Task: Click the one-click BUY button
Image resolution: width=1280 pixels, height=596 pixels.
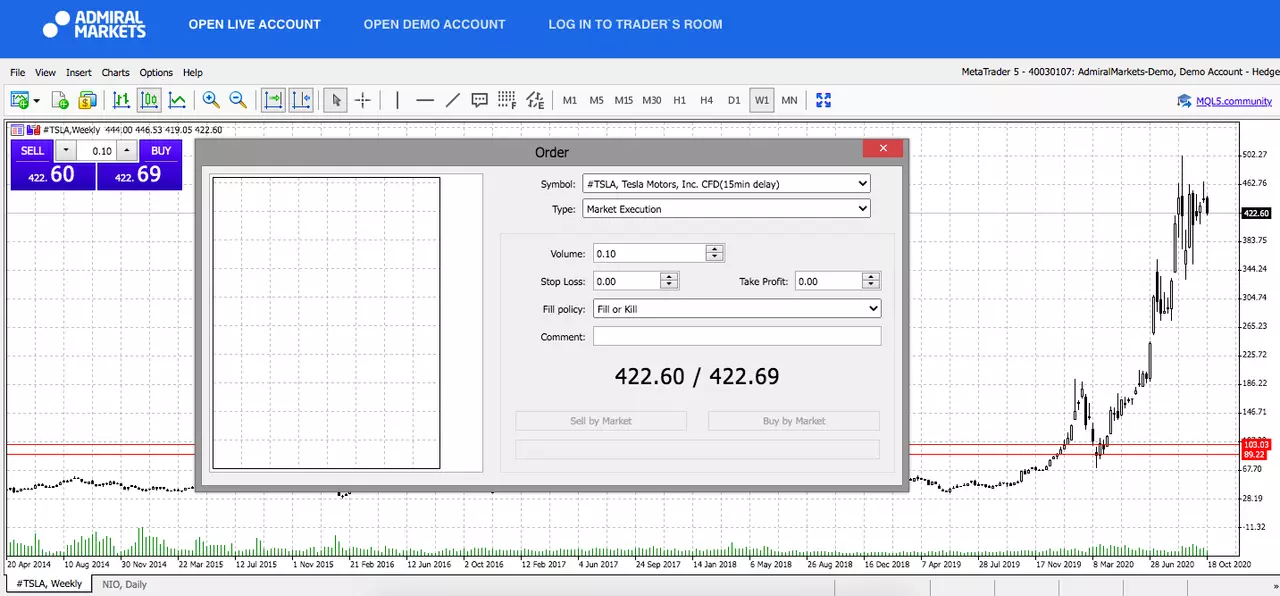Action: point(139,165)
